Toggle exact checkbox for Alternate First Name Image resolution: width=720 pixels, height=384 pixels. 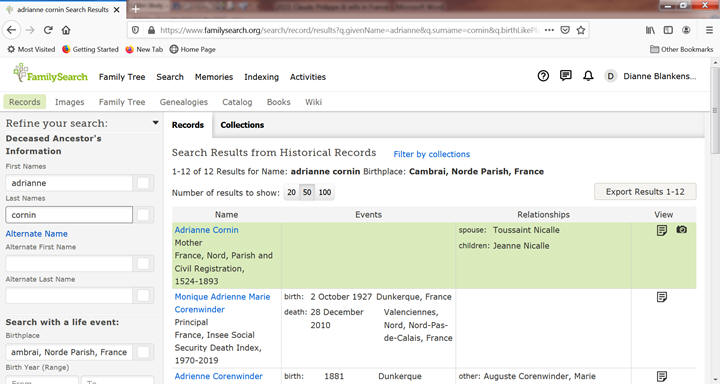[143, 264]
